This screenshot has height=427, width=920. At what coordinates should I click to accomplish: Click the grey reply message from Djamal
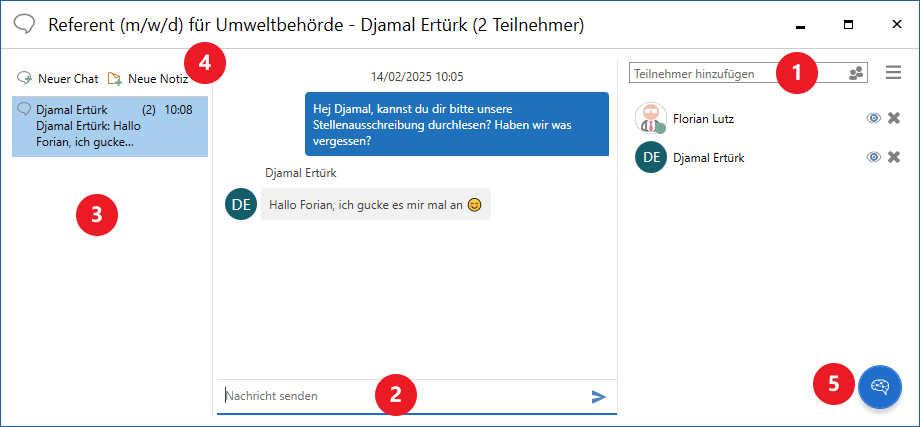pos(375,205)
